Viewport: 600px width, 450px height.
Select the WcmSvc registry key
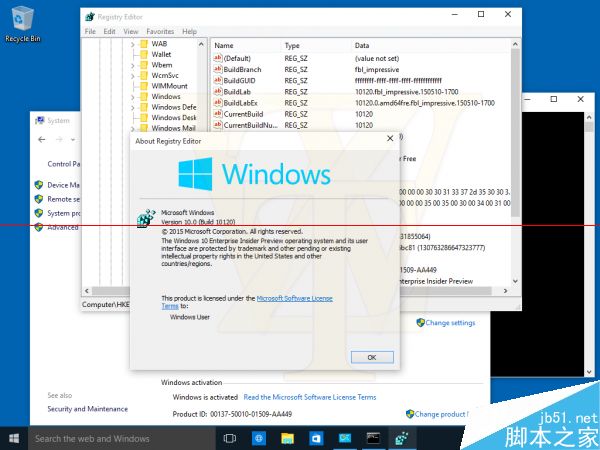tap(165, 75)
